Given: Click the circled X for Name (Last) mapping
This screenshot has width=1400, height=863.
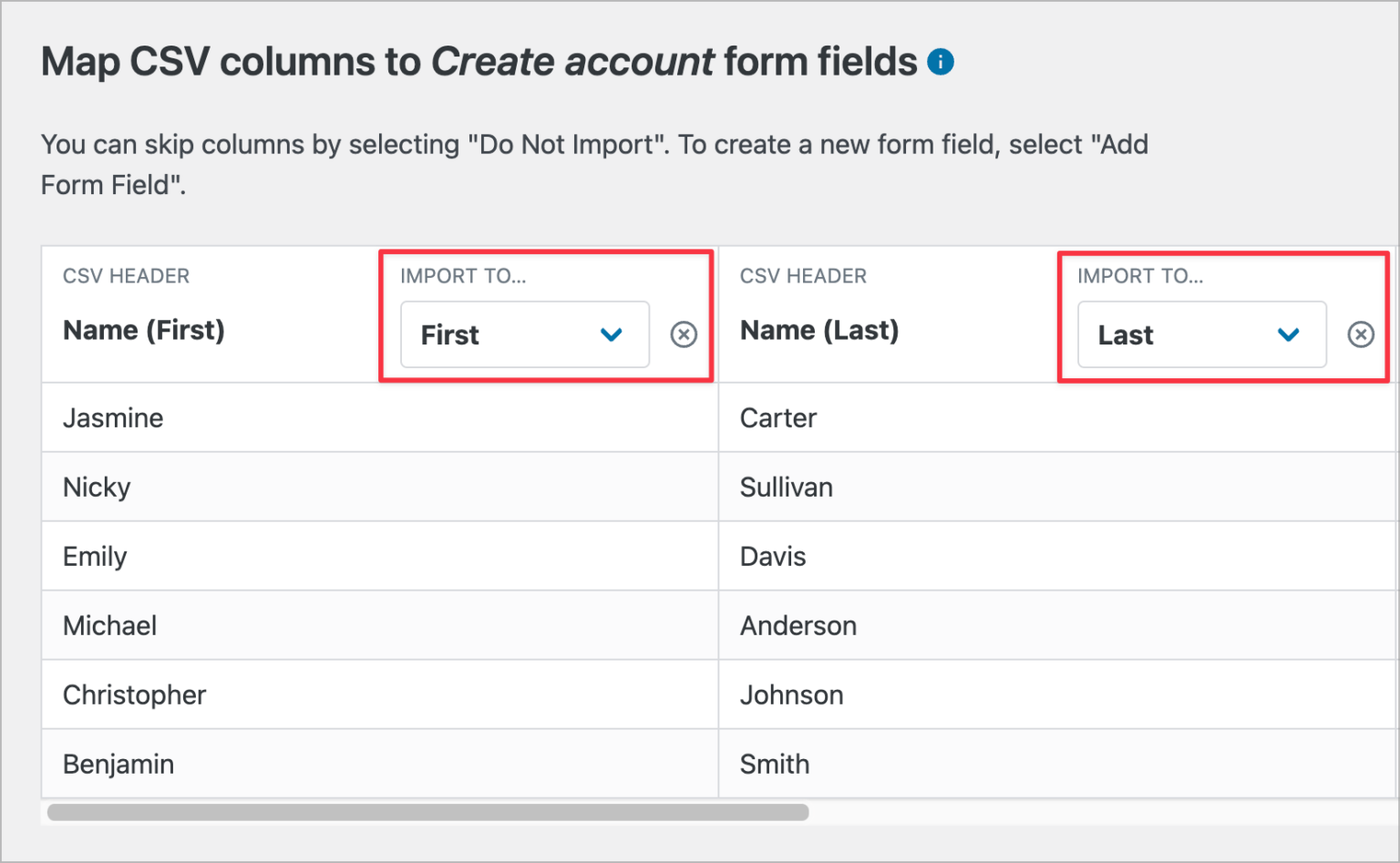Looking at the screenshot, I should point(1361,334).
